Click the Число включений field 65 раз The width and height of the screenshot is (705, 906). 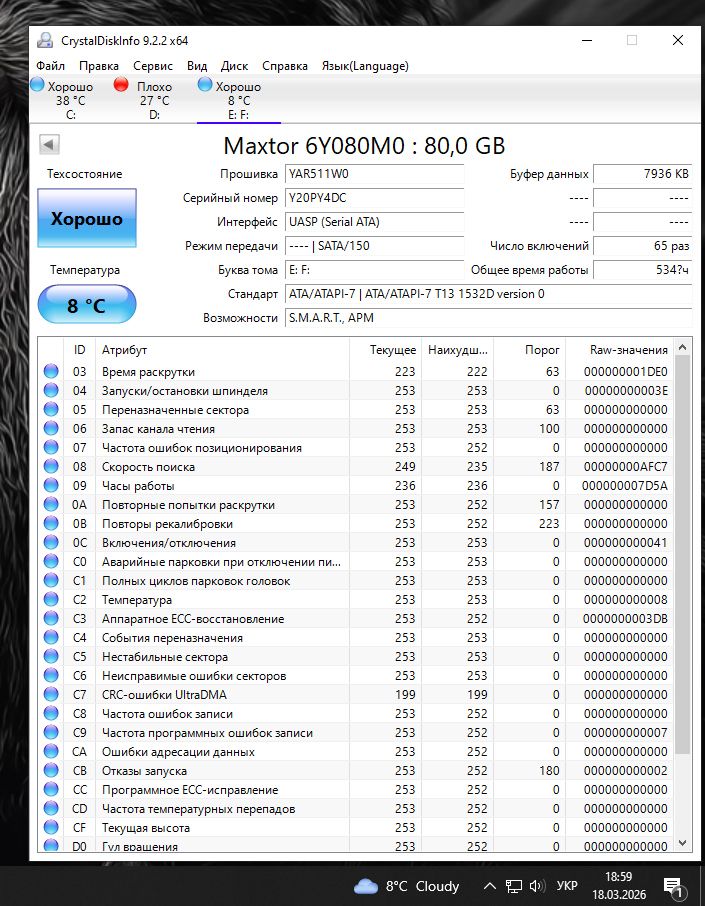(643, 246)
